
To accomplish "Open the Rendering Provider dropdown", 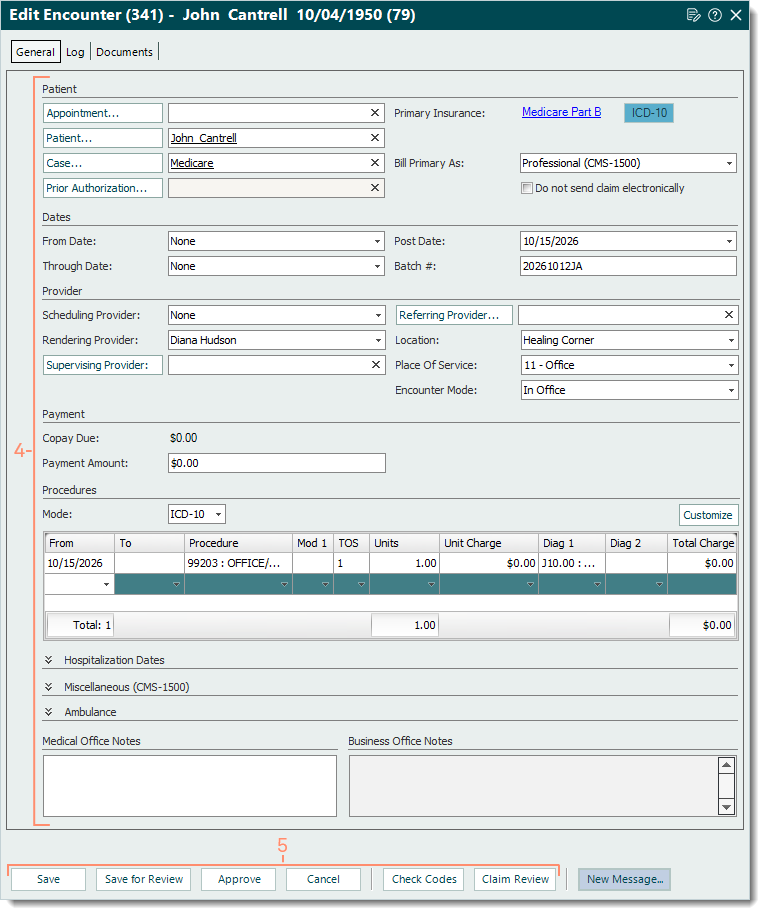I will tap(378, 340).
